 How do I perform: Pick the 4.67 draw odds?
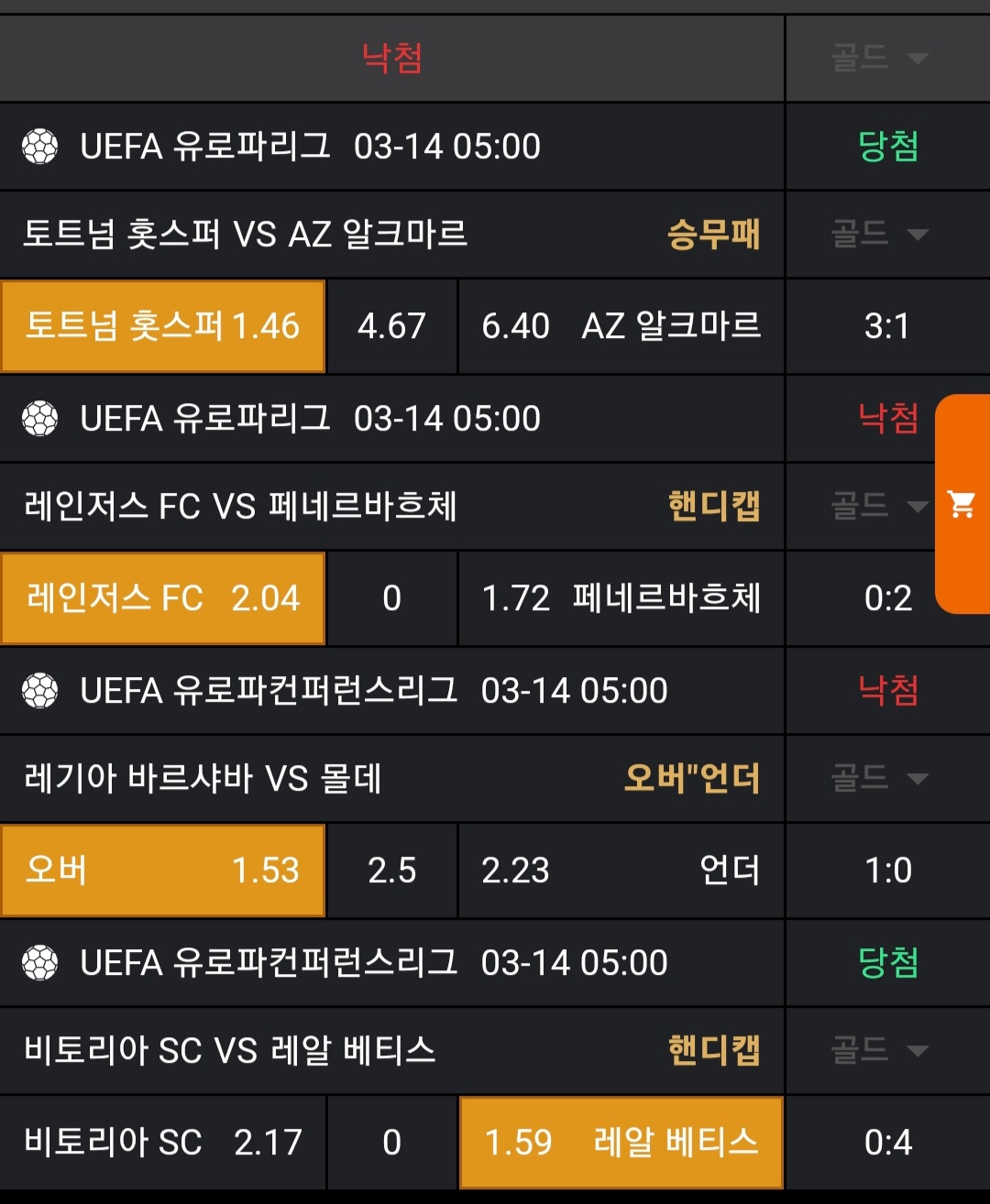point(391,326)
